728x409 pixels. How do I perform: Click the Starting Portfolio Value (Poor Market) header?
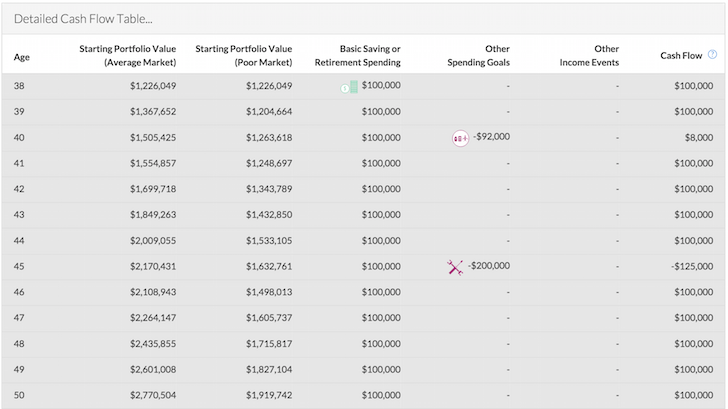[244, 55]
